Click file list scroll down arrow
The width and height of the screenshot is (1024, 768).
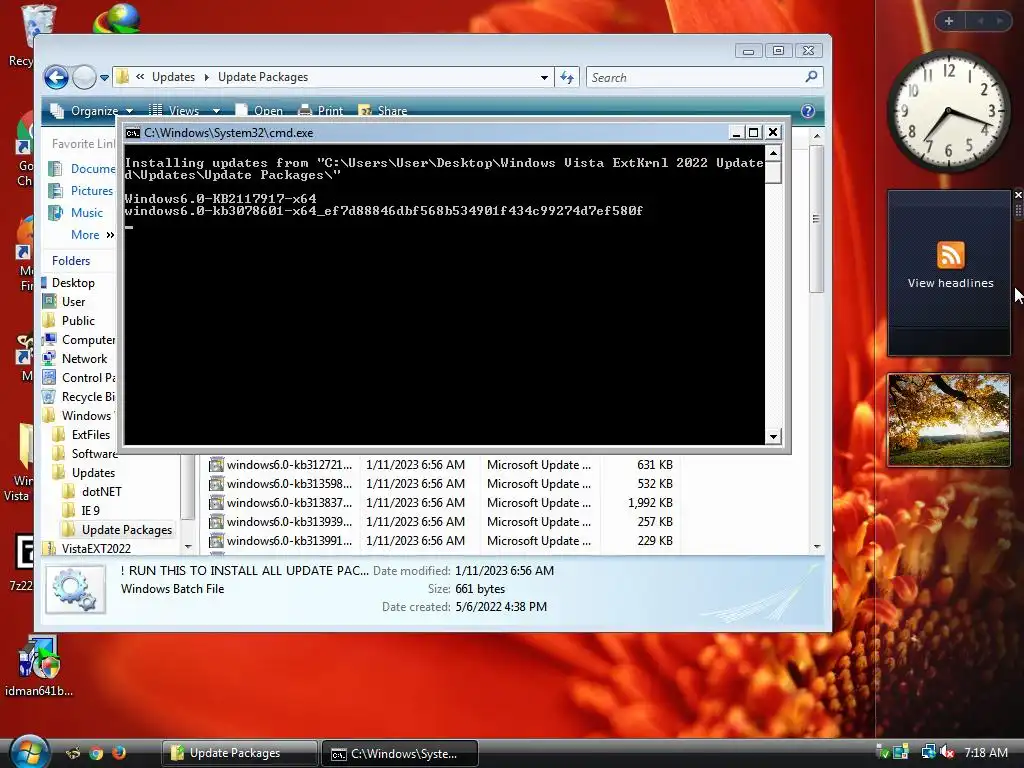coord(817,547)
